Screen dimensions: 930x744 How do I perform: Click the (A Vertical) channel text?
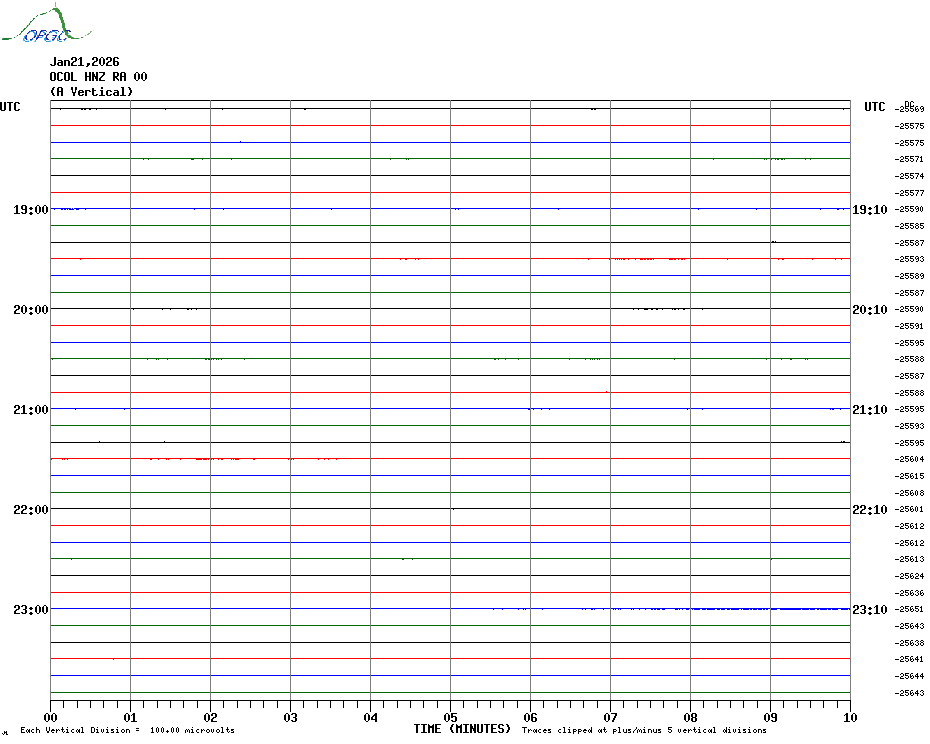coord(91,92)
